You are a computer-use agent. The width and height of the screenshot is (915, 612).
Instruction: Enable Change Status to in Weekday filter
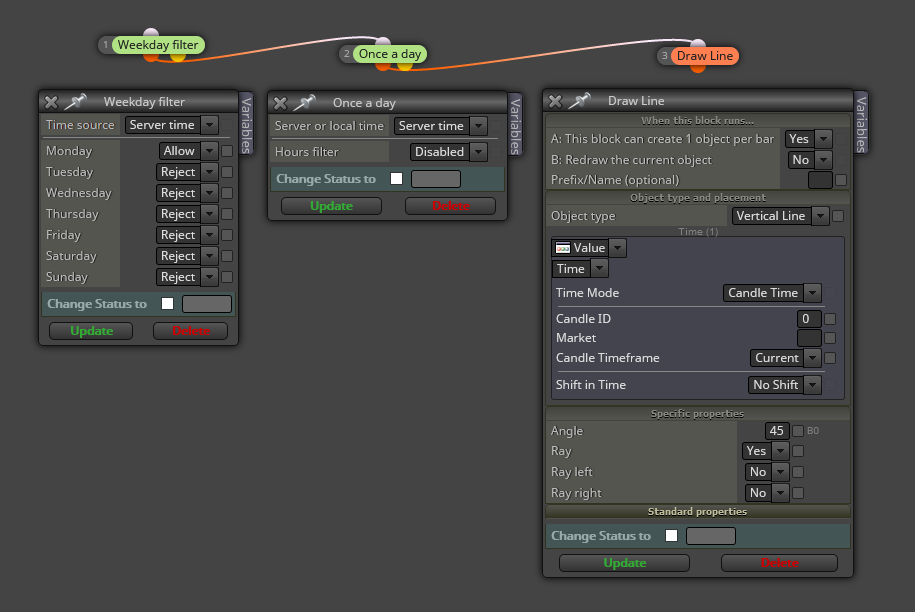point(167,304)
